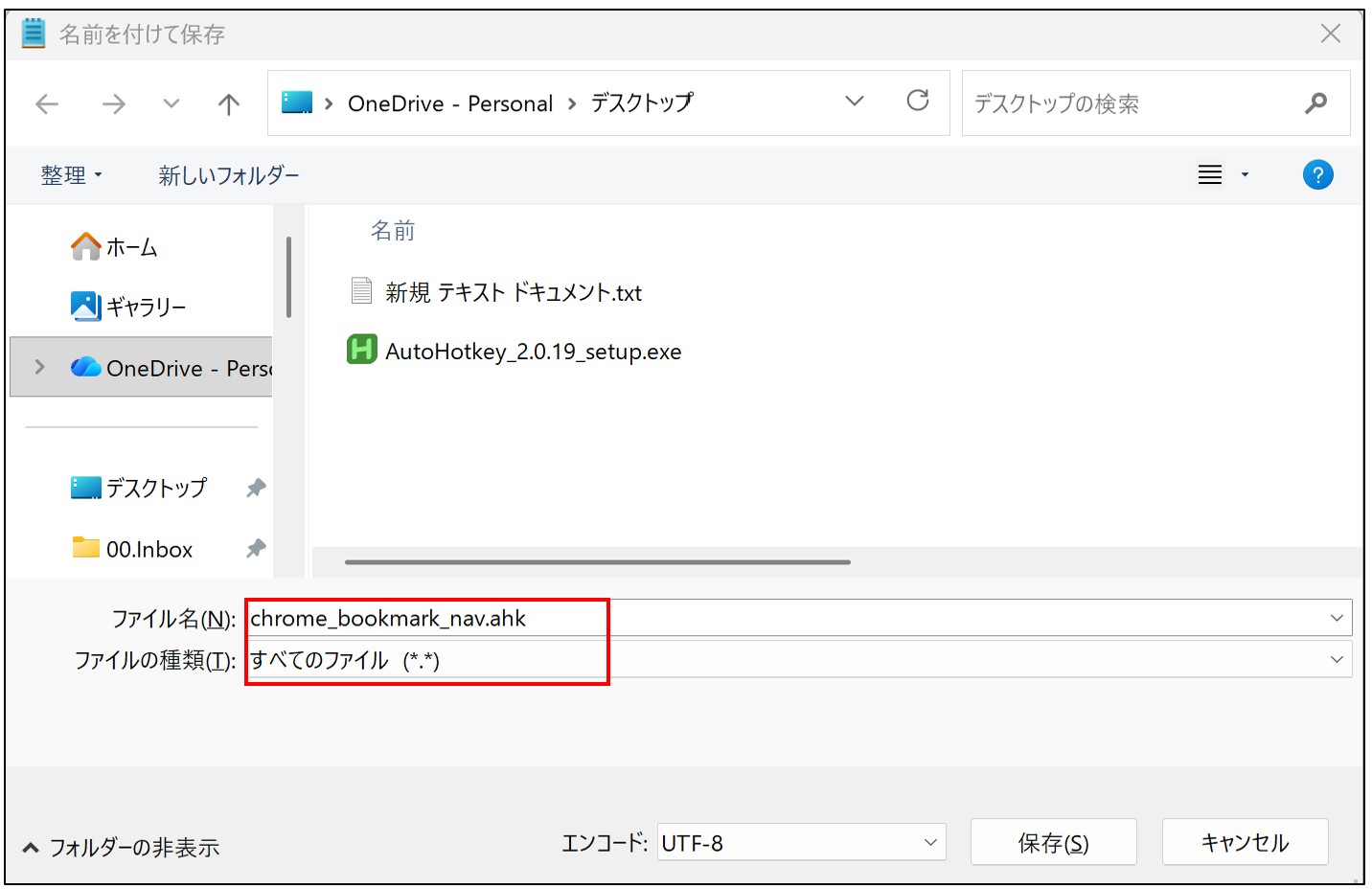
Task: Click the horizontal scrollbar in file list
Action: click(x=597, y=562)
